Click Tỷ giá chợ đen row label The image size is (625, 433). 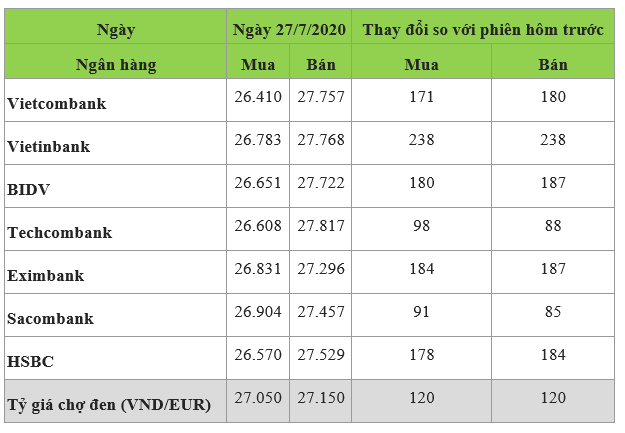tap(109, 405)
